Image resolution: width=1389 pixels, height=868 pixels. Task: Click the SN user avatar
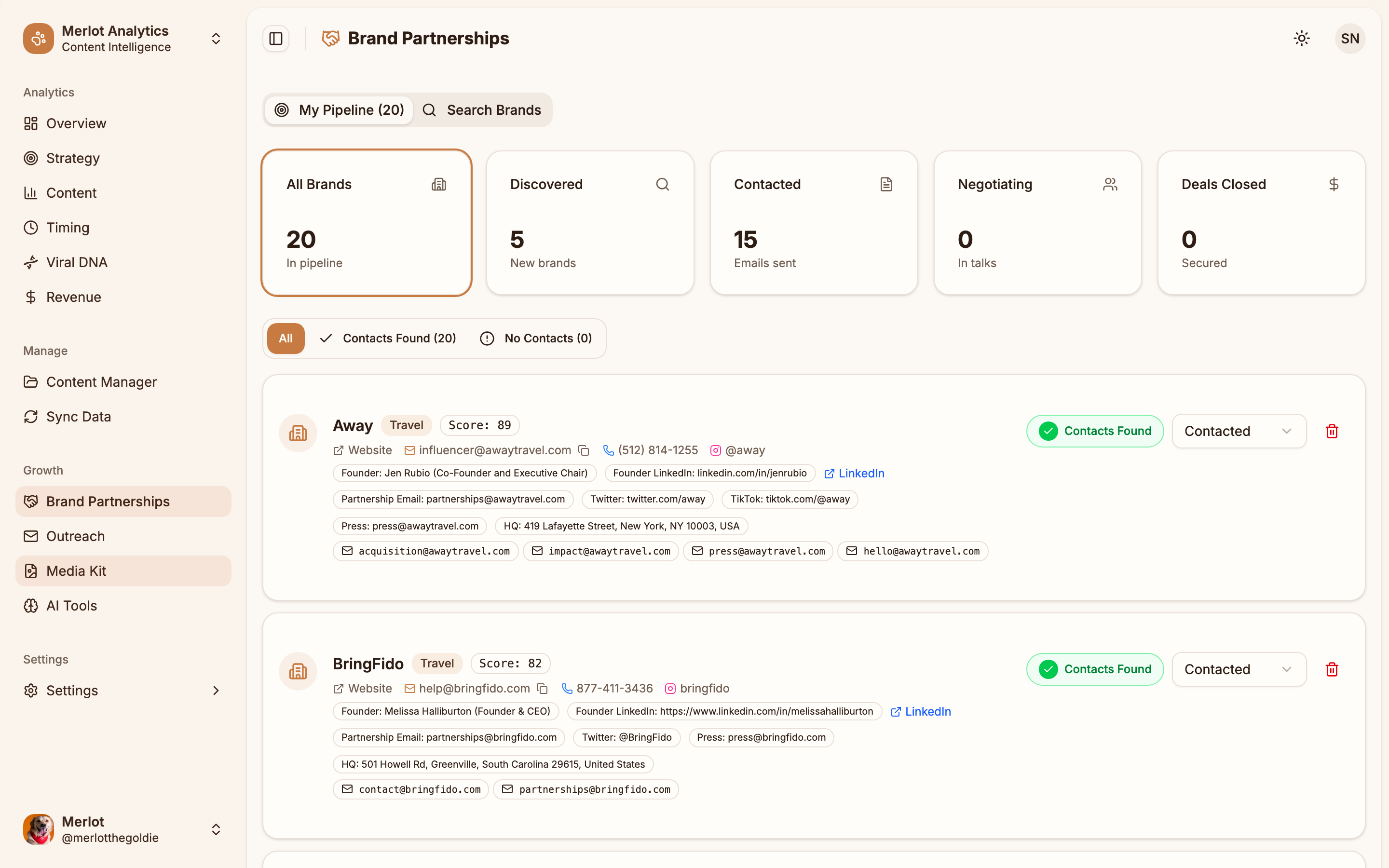click(x=1350, y=38)
